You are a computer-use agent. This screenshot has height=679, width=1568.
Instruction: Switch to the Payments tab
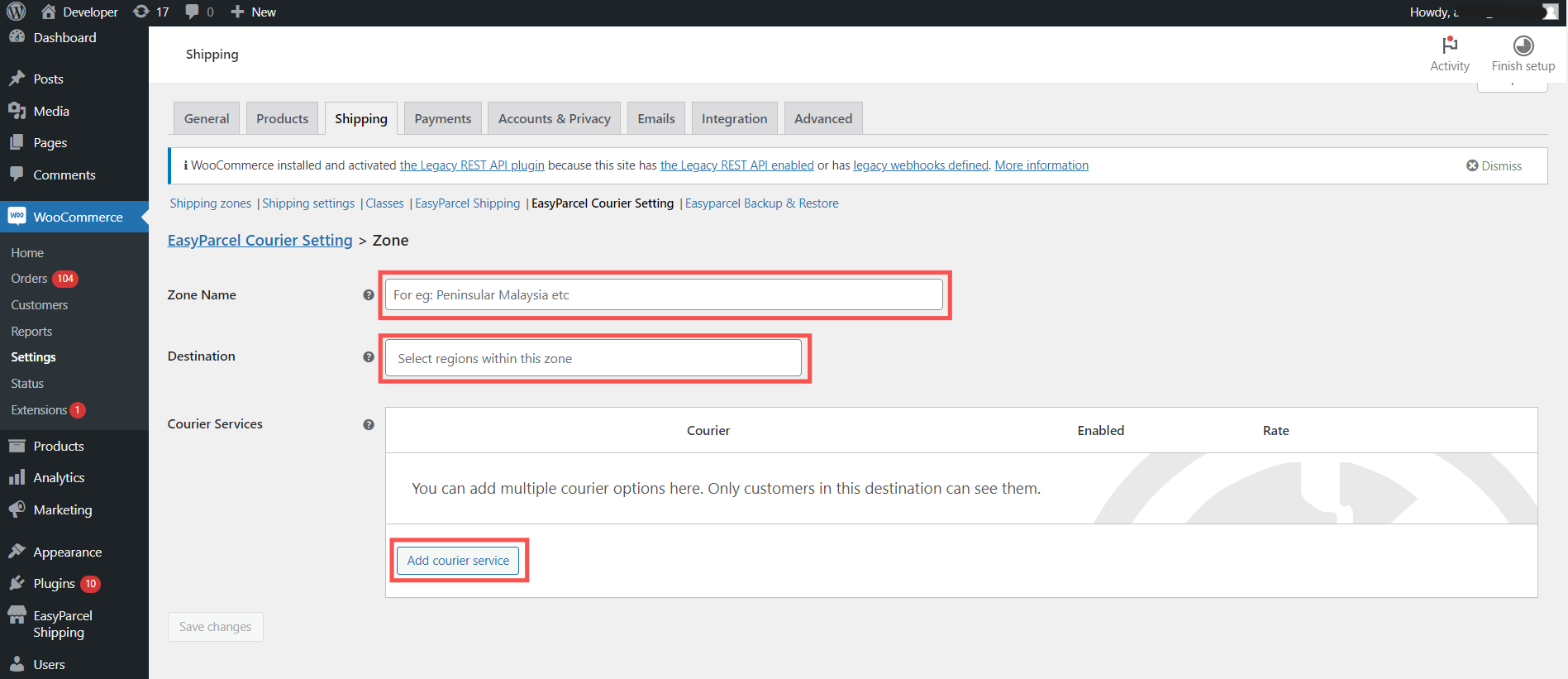[443, 118]
